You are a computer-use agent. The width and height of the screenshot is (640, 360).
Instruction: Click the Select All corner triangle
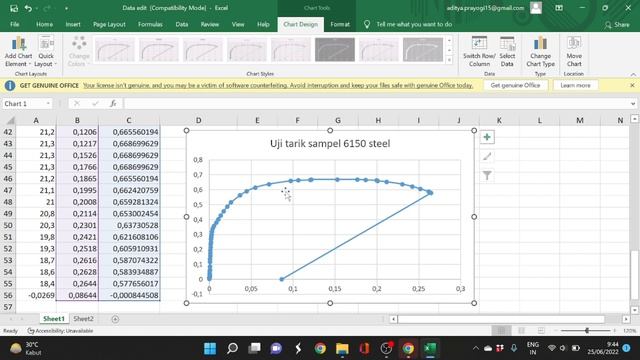coord(10,120)
